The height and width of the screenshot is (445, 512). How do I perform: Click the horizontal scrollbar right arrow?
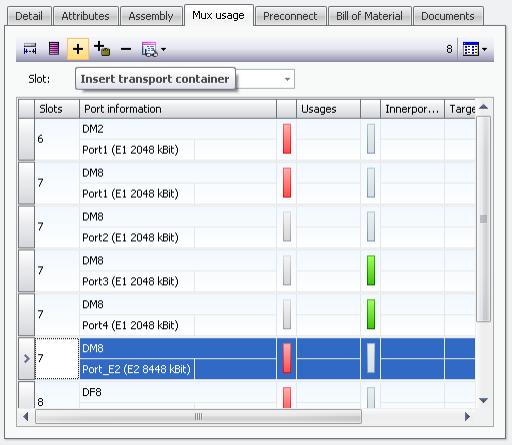point(467,416)
